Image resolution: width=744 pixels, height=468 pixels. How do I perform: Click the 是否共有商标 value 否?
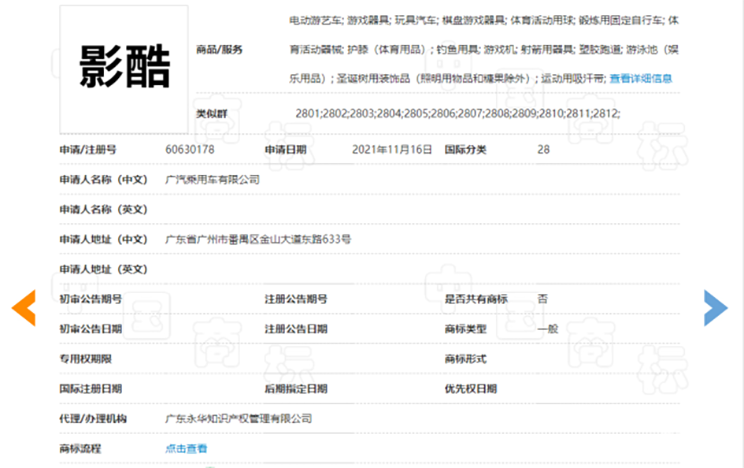542,299
